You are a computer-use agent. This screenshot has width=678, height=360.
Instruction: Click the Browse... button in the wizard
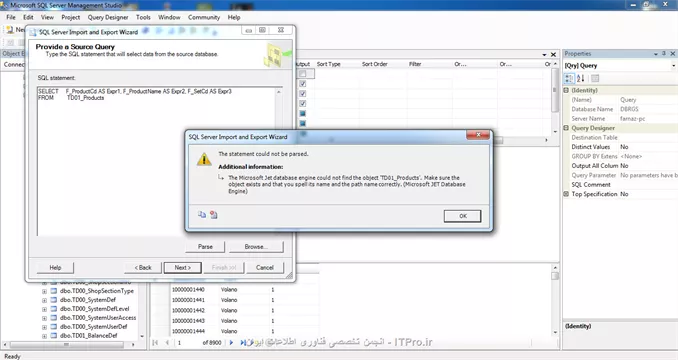coord(256,247)
